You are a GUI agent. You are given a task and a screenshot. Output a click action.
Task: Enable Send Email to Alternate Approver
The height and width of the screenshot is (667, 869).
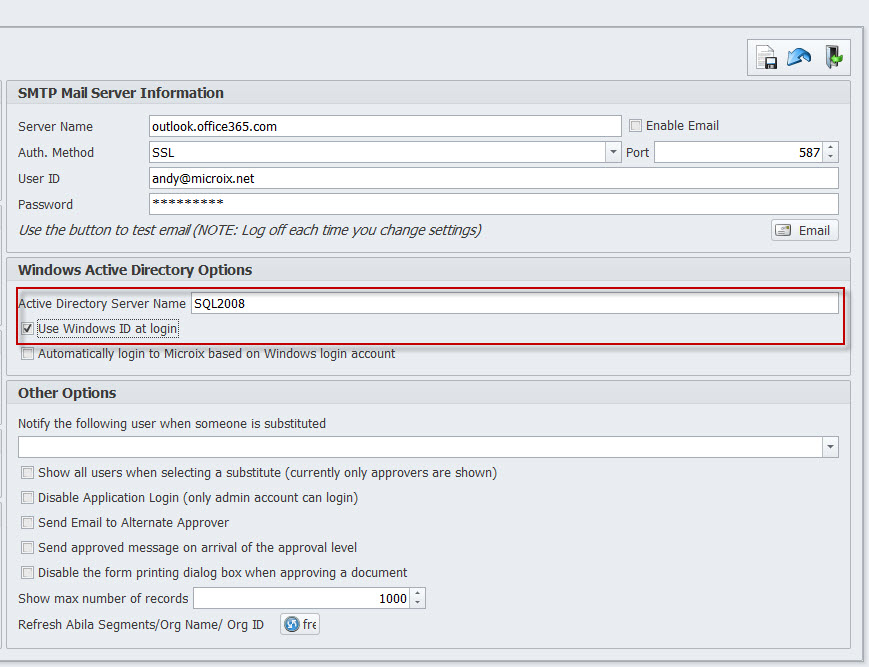[x=28, y=523]
